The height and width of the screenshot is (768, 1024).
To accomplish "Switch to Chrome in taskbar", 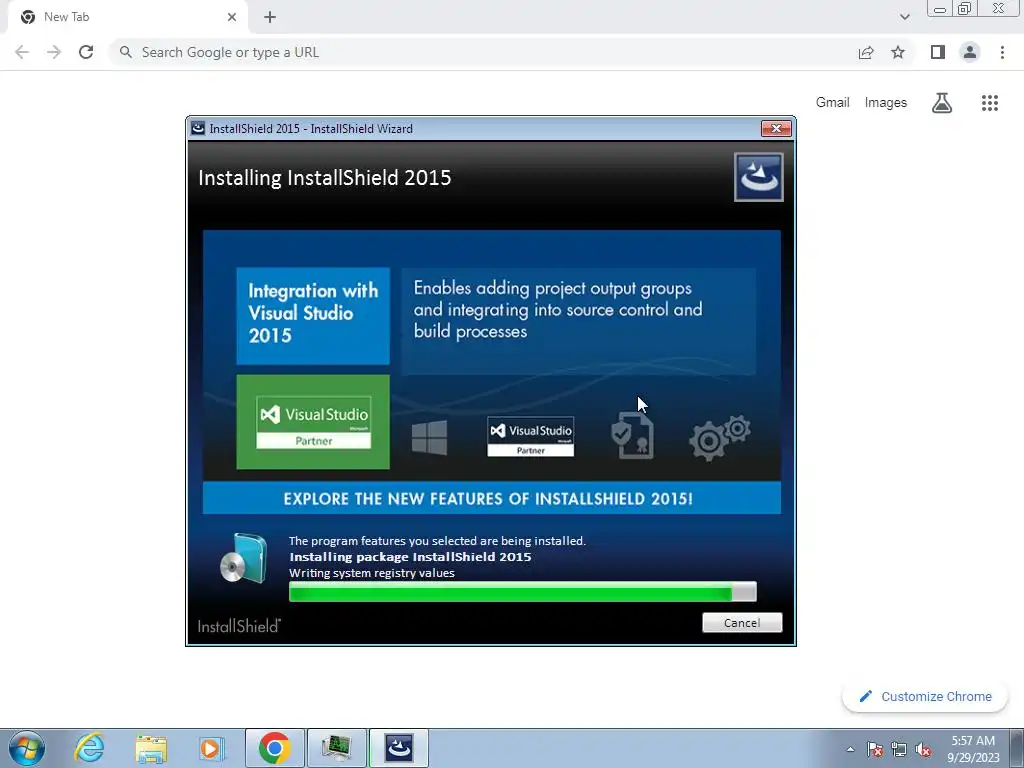I will (274, 748).
